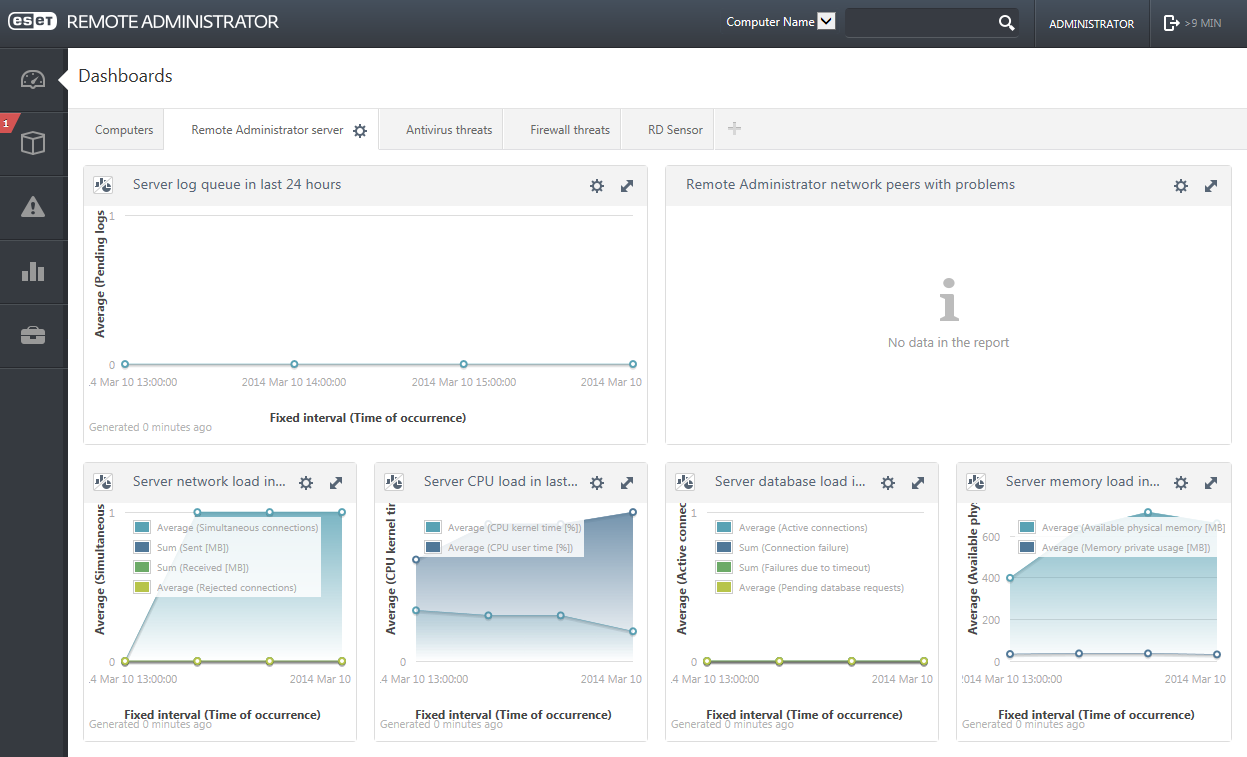Click chart type icon of Server database load

(x=684, y=482)
